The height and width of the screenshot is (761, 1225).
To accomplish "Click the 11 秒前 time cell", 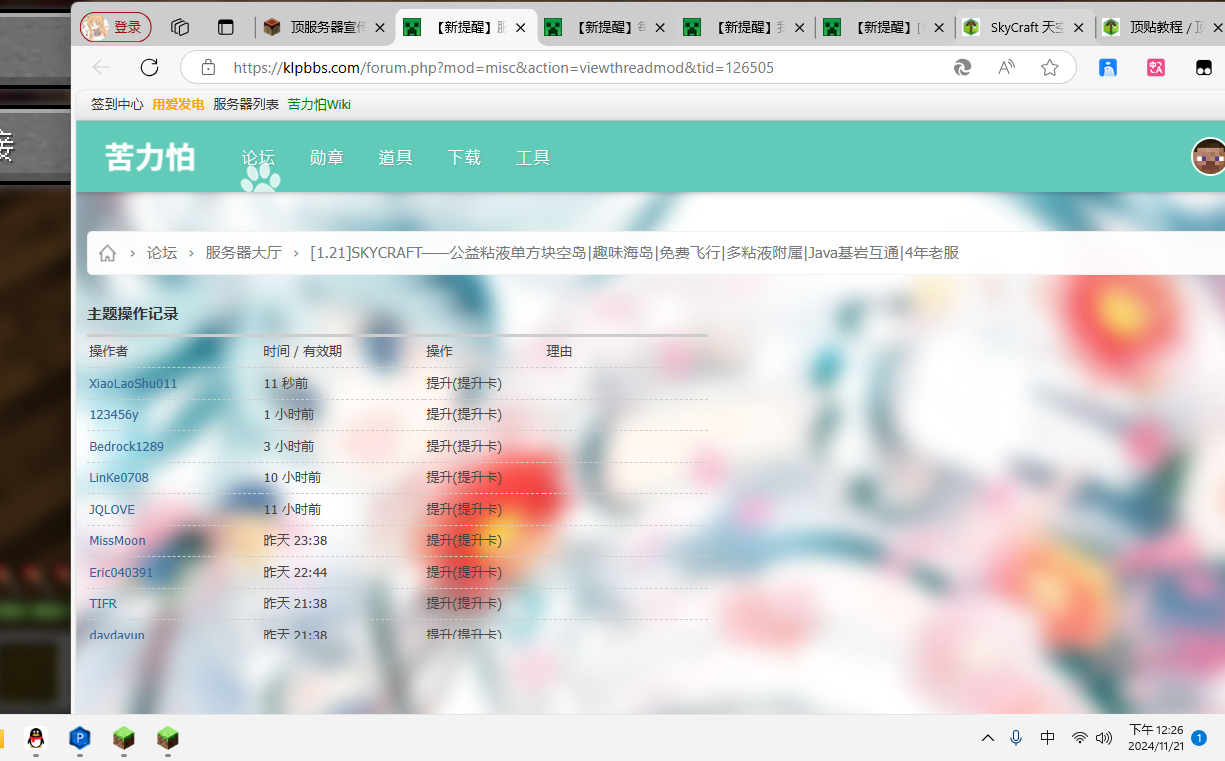I will [286, 383].
